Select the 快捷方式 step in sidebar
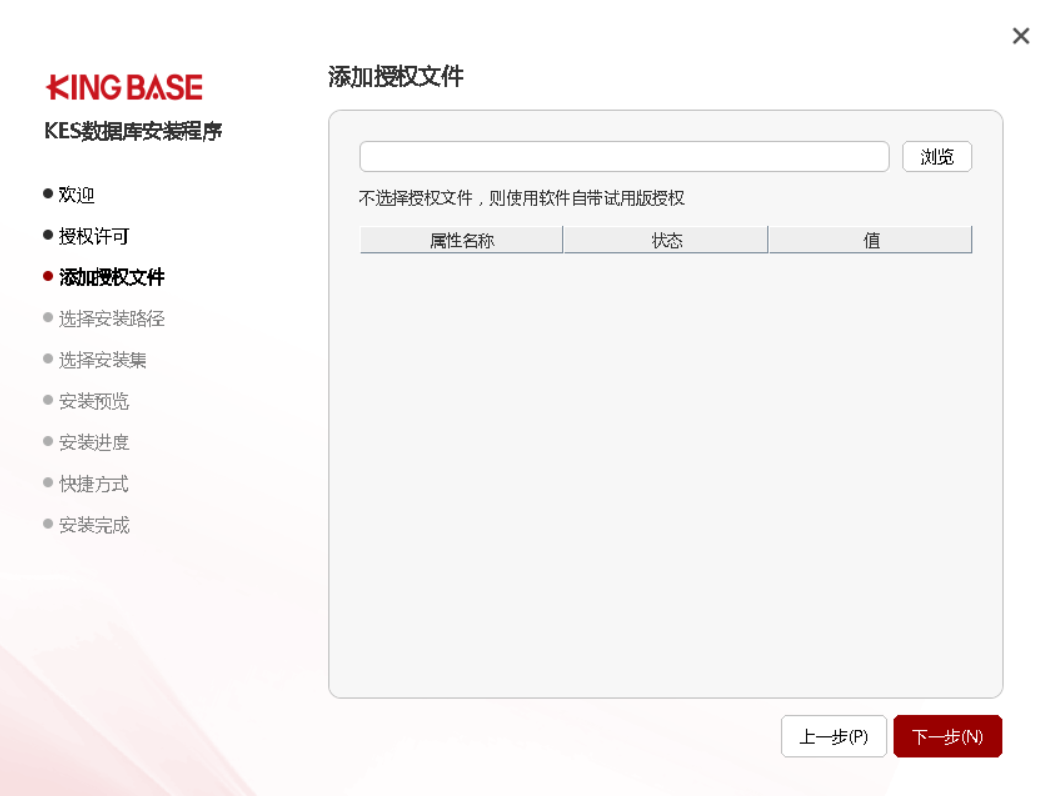The width and height of the screenshot is (1053, 796). 93,485
